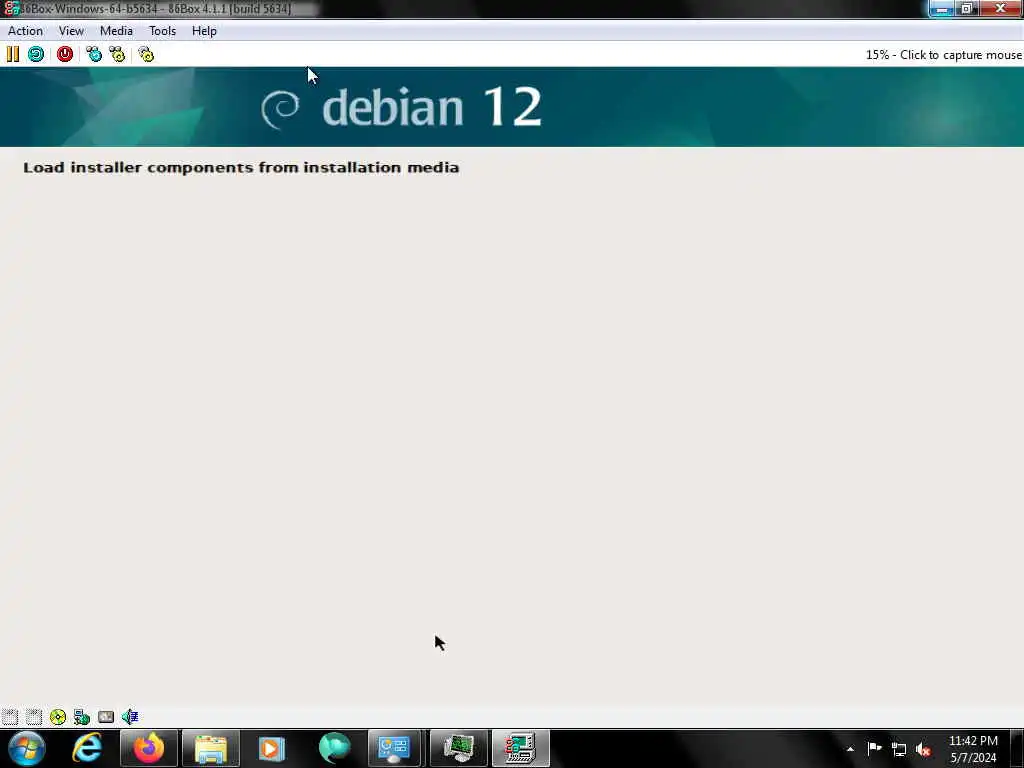Viewport: 1024px width, 768px height.
Task: Open the Tools menu
Action: click(163, 31)
